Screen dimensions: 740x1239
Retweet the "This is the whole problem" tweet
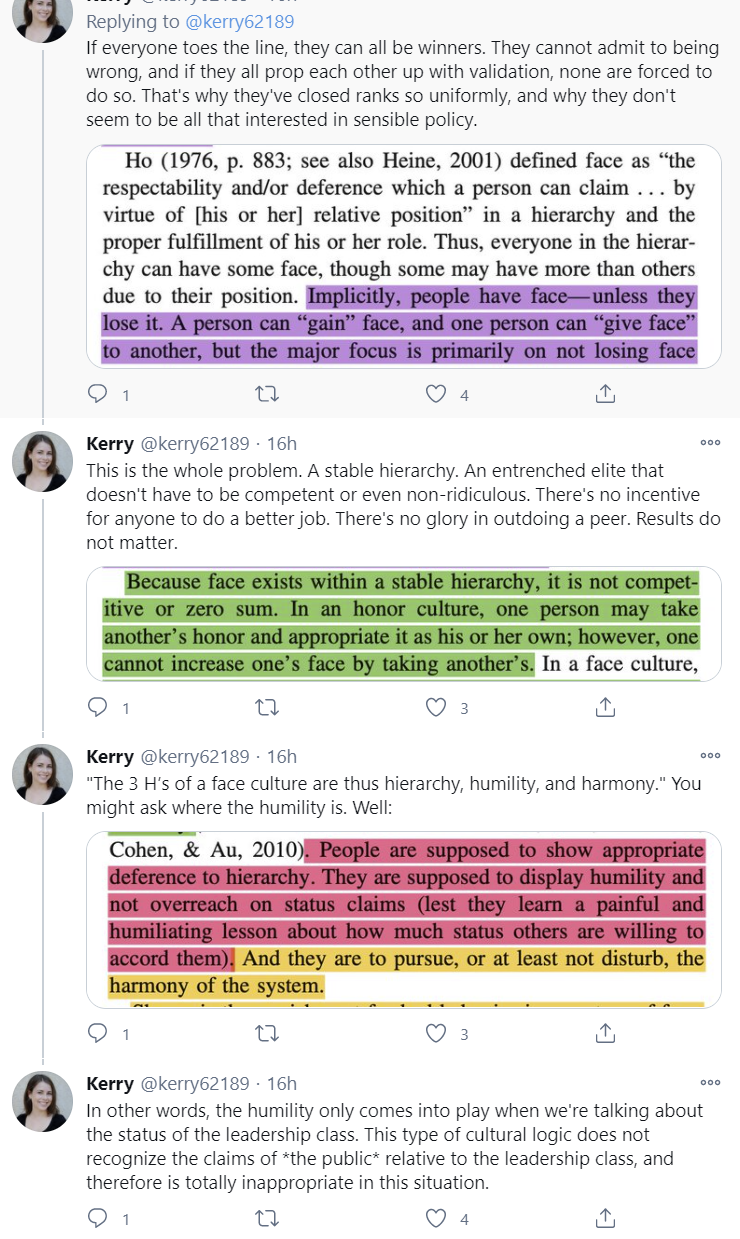click(x=266, y=707)
